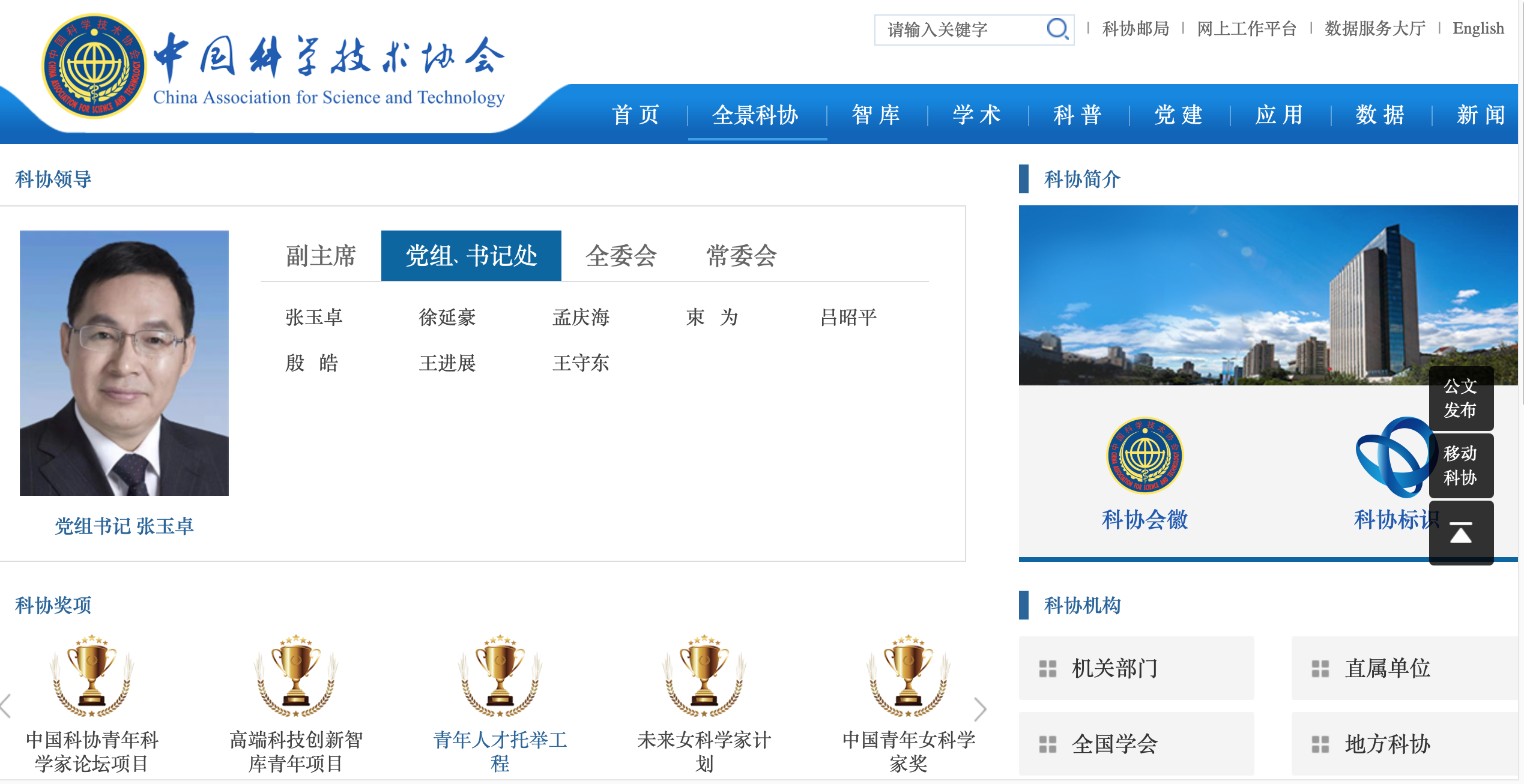Open 科协邮局 link
Image resolution: width=1524 pixels, height=784 pixels.
1135,29
